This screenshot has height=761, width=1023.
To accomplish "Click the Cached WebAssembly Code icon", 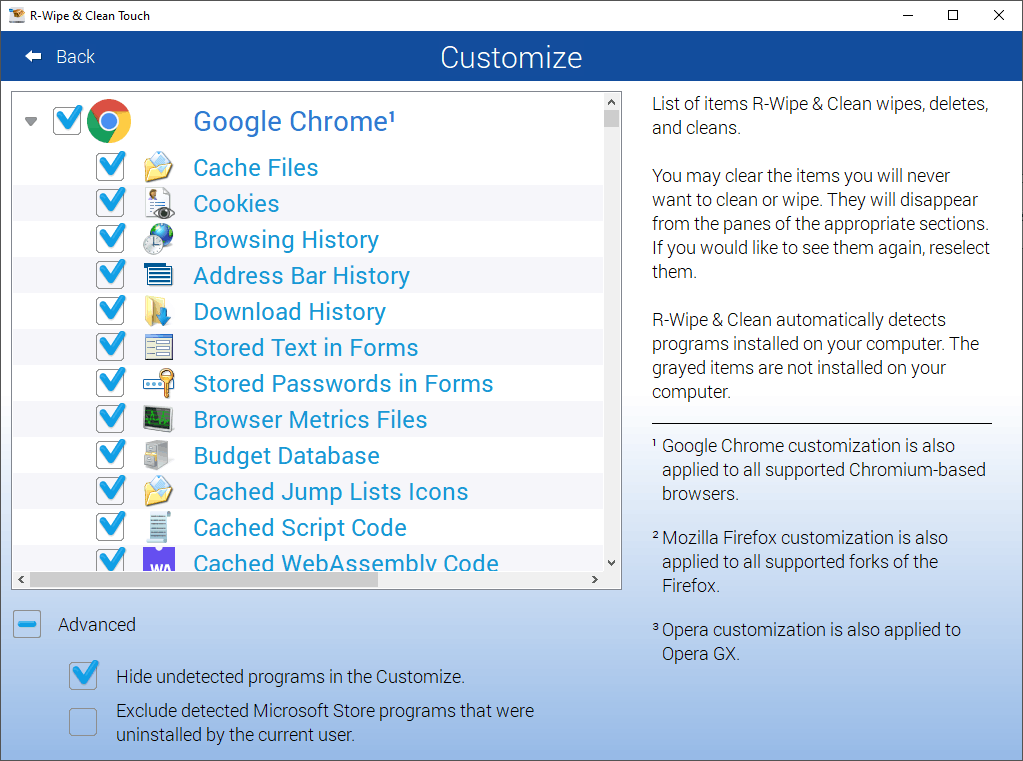I will pos(159,559).
